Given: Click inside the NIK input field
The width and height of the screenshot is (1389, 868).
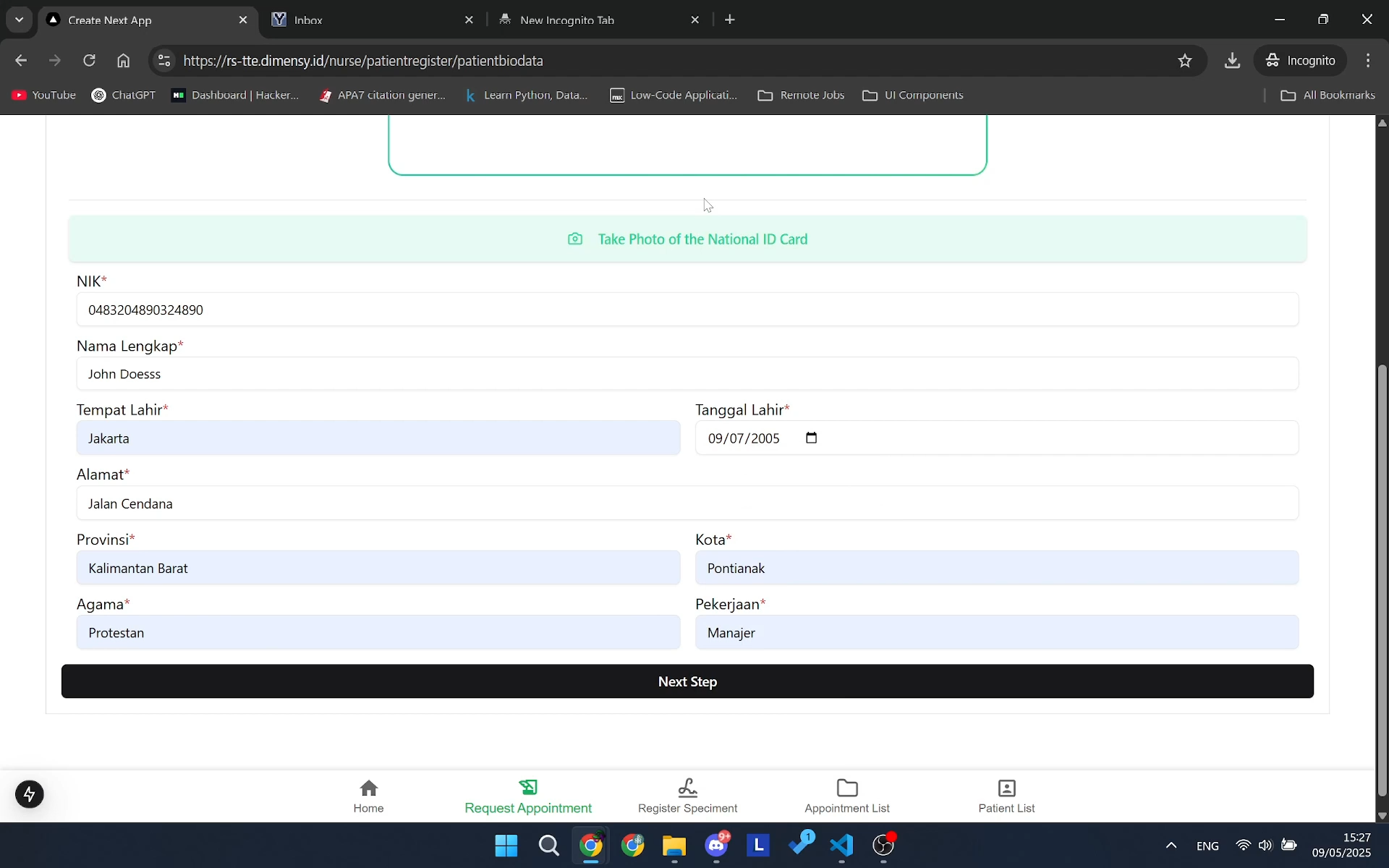Looking at the screenshot, I should [x=687, y=310].
